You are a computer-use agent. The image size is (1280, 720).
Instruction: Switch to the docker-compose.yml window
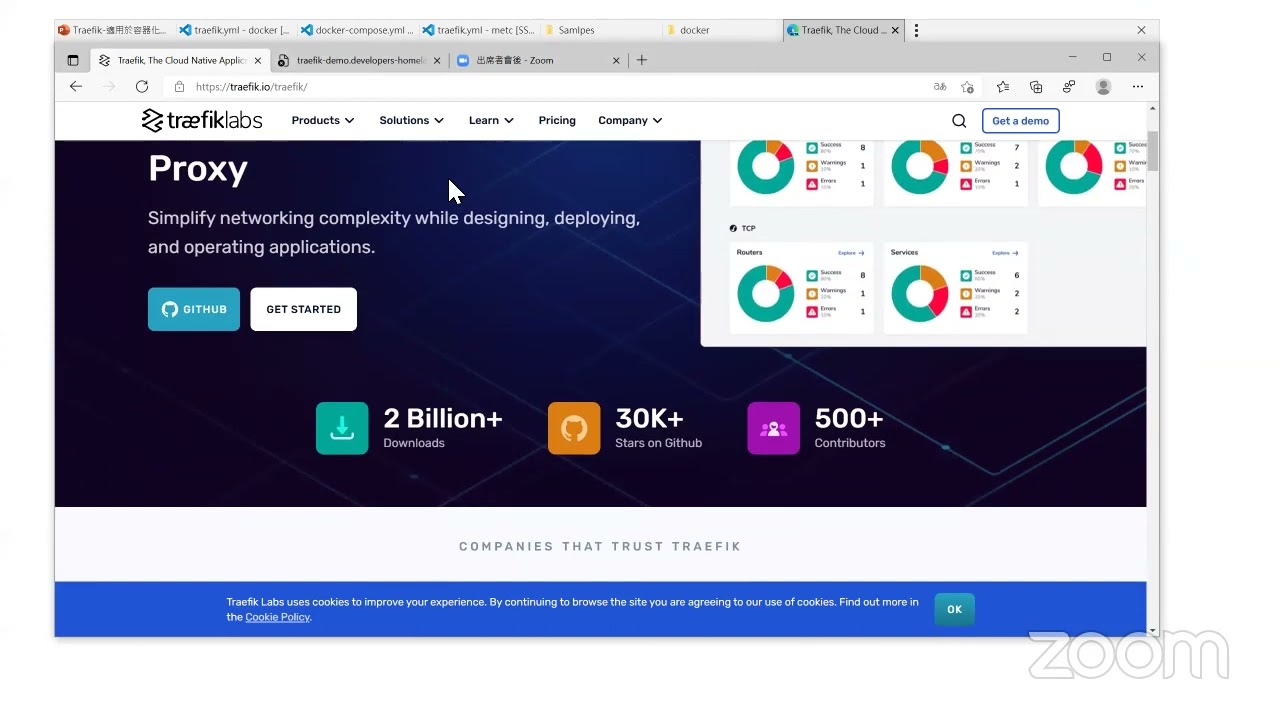357,30
